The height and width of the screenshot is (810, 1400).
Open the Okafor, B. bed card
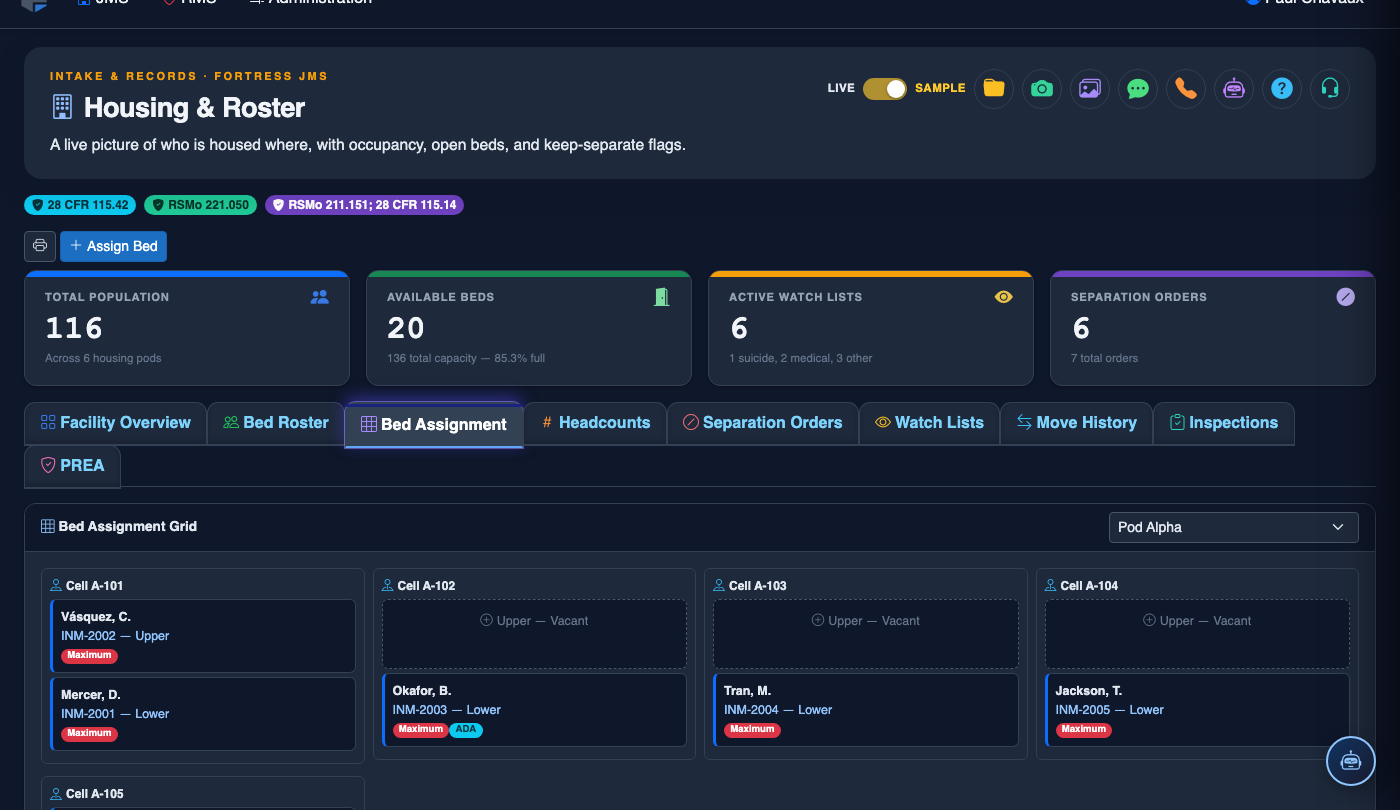coord(535,710)
